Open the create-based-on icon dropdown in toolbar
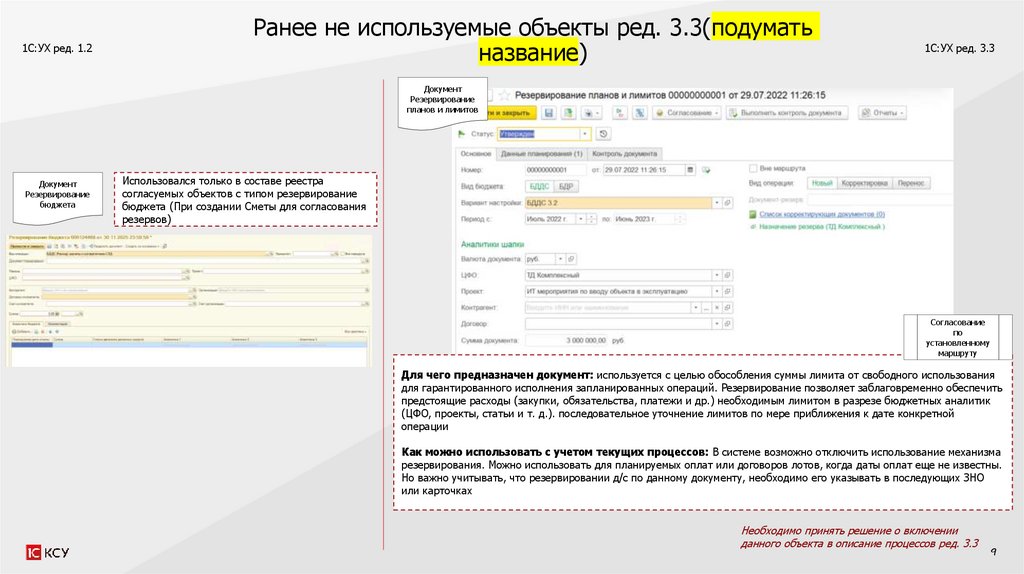Screen dimensions: 1024x574 coord(591,113)
